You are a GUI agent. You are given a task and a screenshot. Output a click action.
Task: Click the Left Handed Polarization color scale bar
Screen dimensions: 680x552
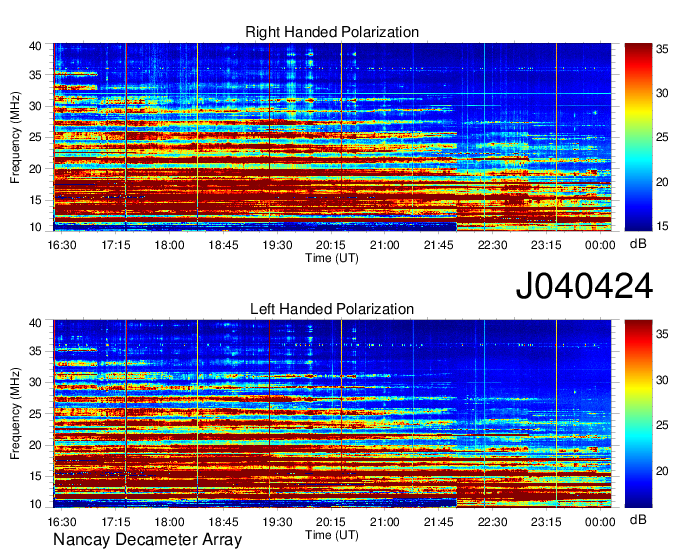pyautogui.click(x=638, y=414)
